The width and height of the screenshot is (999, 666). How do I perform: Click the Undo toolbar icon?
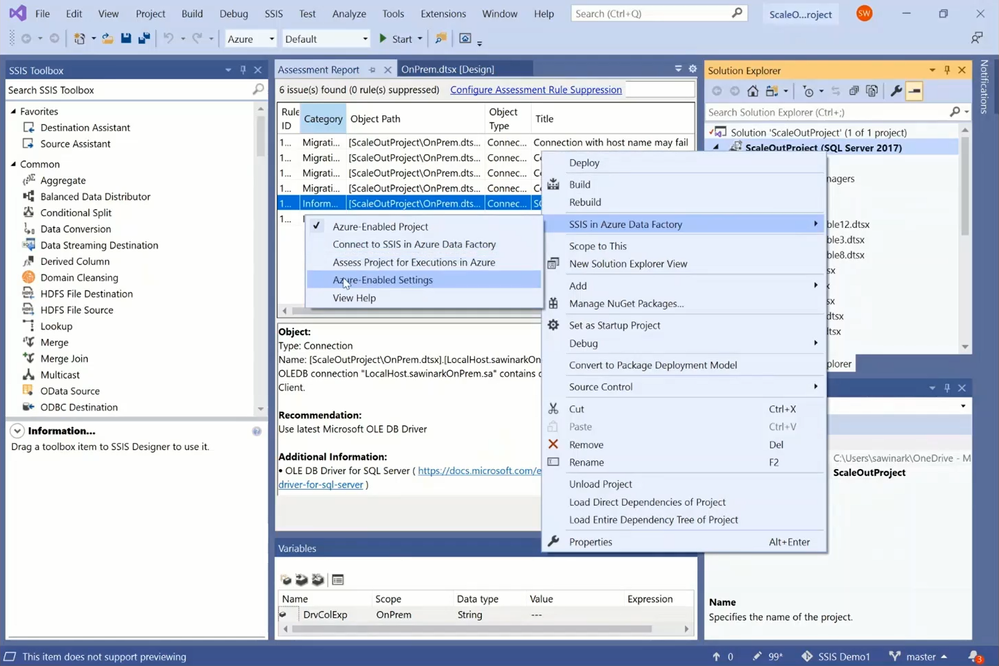168,38
